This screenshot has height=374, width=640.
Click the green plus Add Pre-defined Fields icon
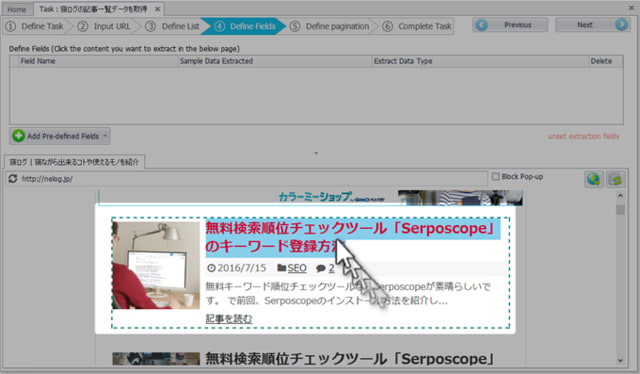point(18,136)
